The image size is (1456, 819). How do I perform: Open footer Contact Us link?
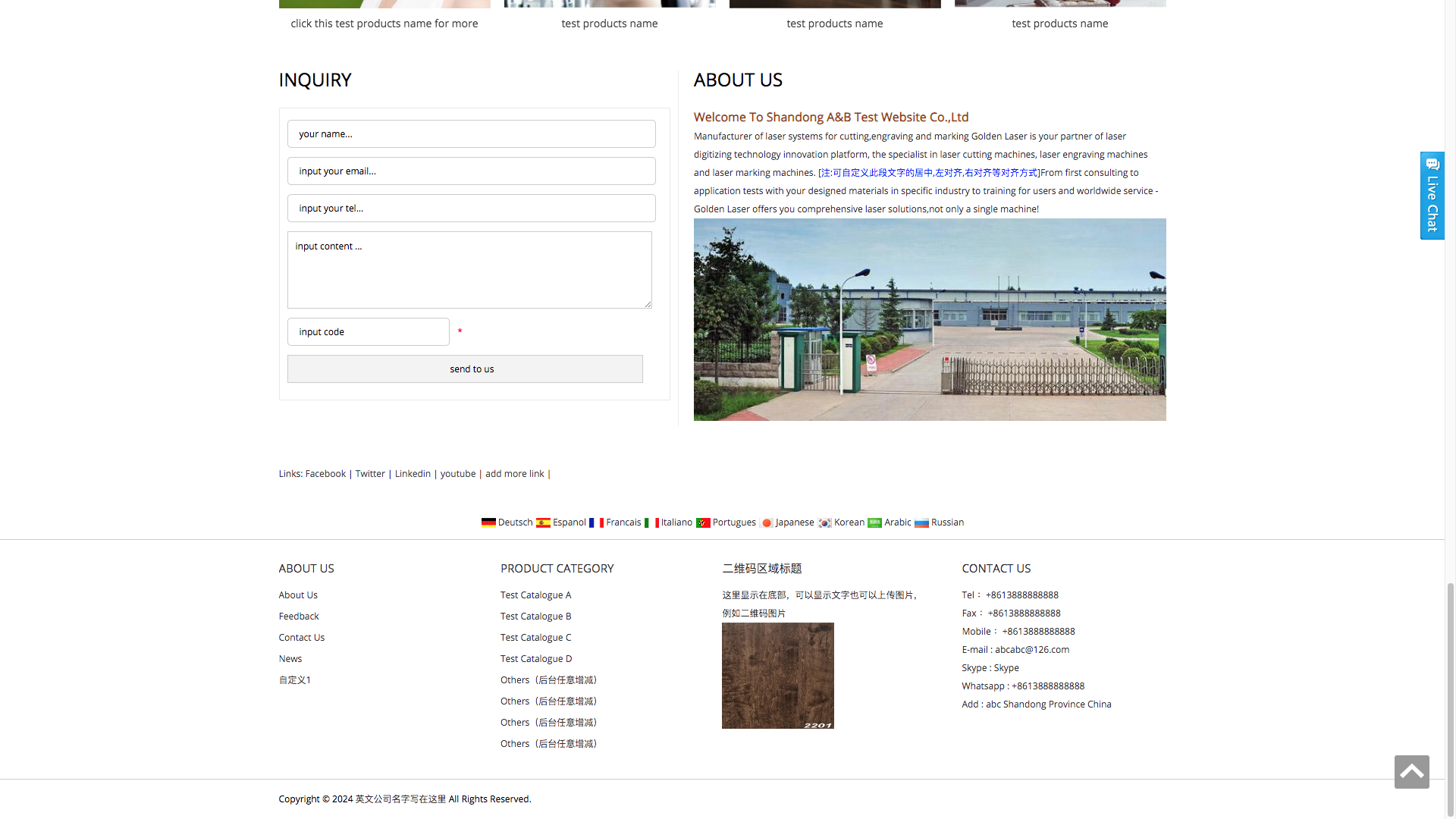[302, 638]
